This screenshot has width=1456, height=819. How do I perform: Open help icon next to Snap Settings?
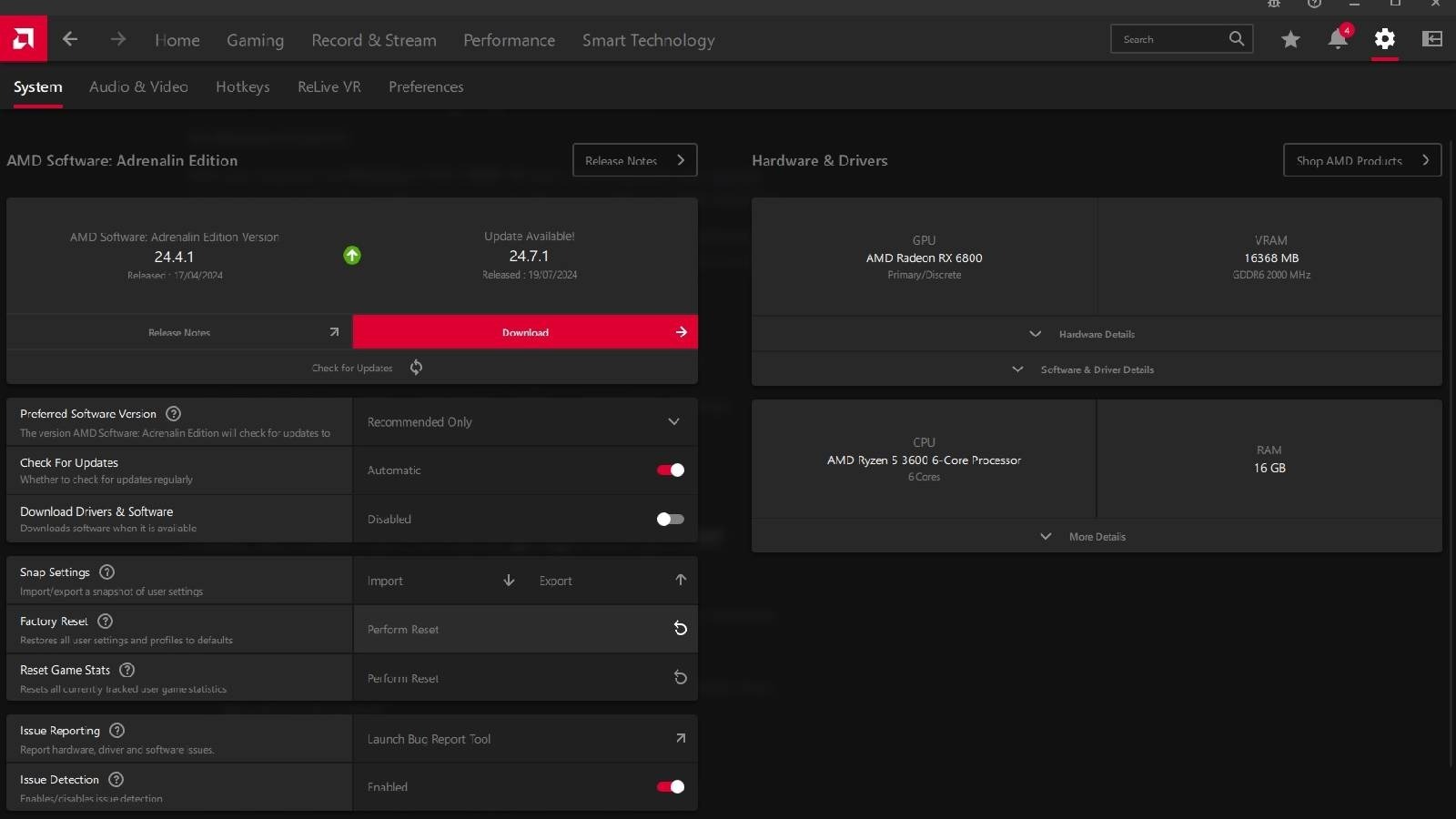(x=106, y=572)
